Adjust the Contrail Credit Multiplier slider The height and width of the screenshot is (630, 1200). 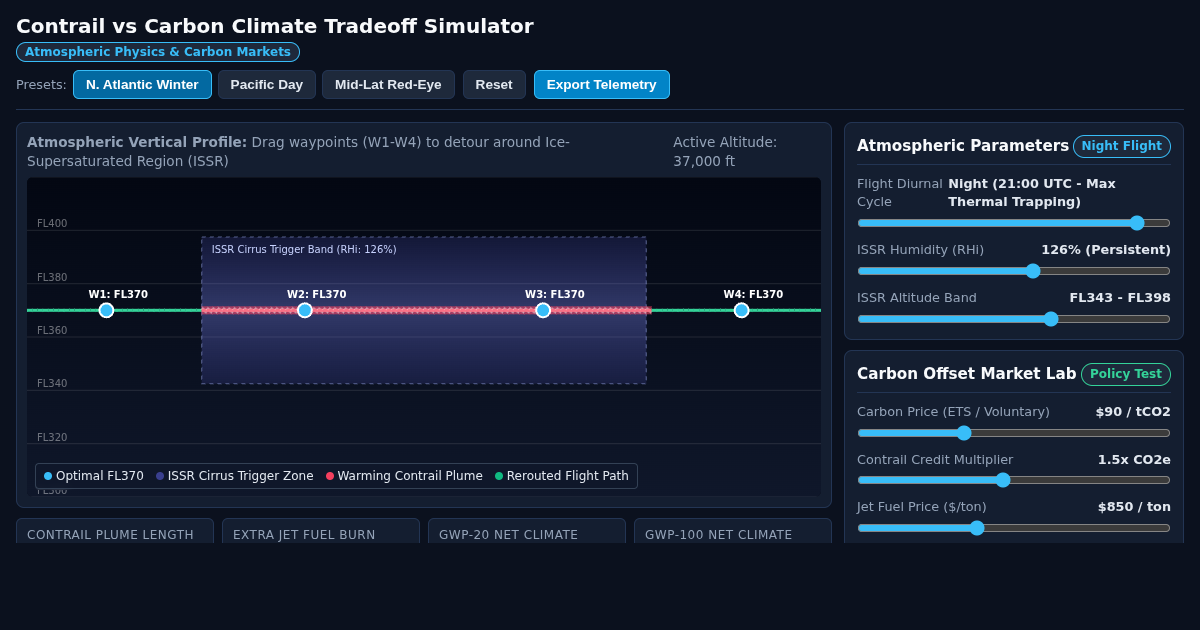(x=1014, y=480)
